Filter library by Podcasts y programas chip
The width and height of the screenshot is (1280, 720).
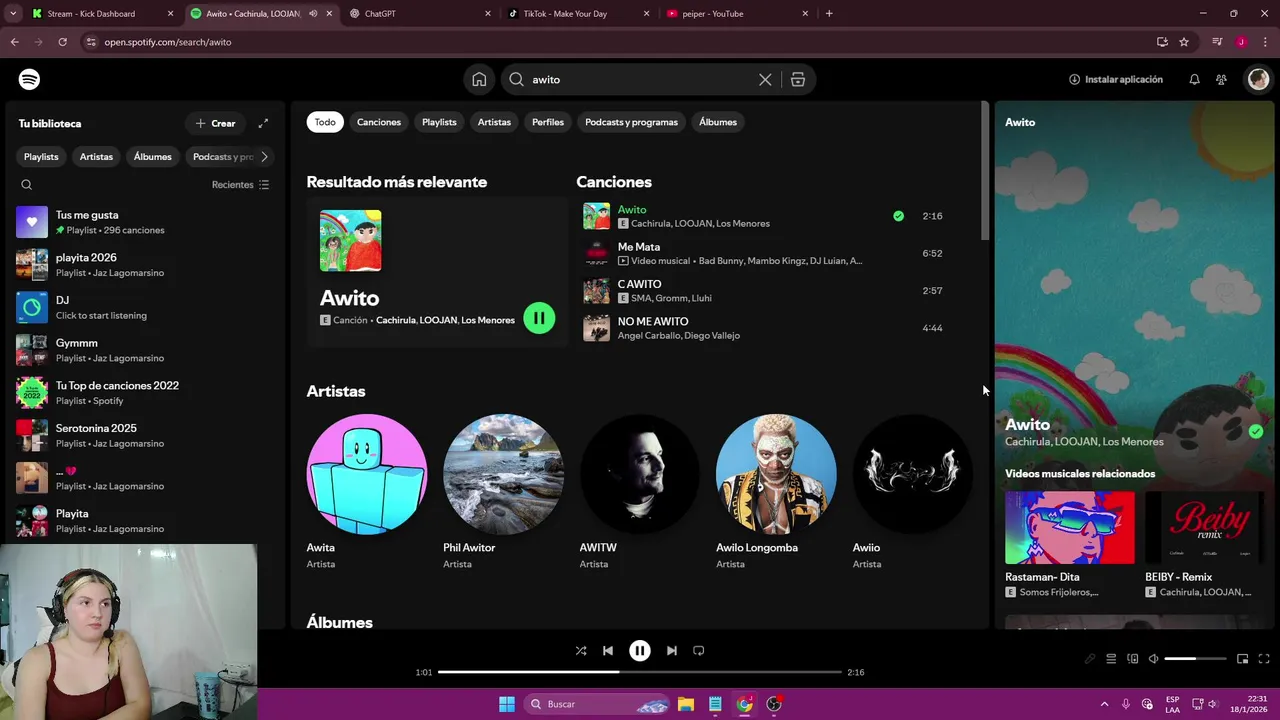tap(222, 156)
